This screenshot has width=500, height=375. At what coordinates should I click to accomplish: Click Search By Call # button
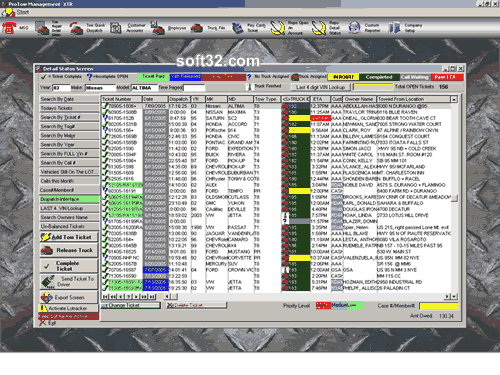(69, 163)
